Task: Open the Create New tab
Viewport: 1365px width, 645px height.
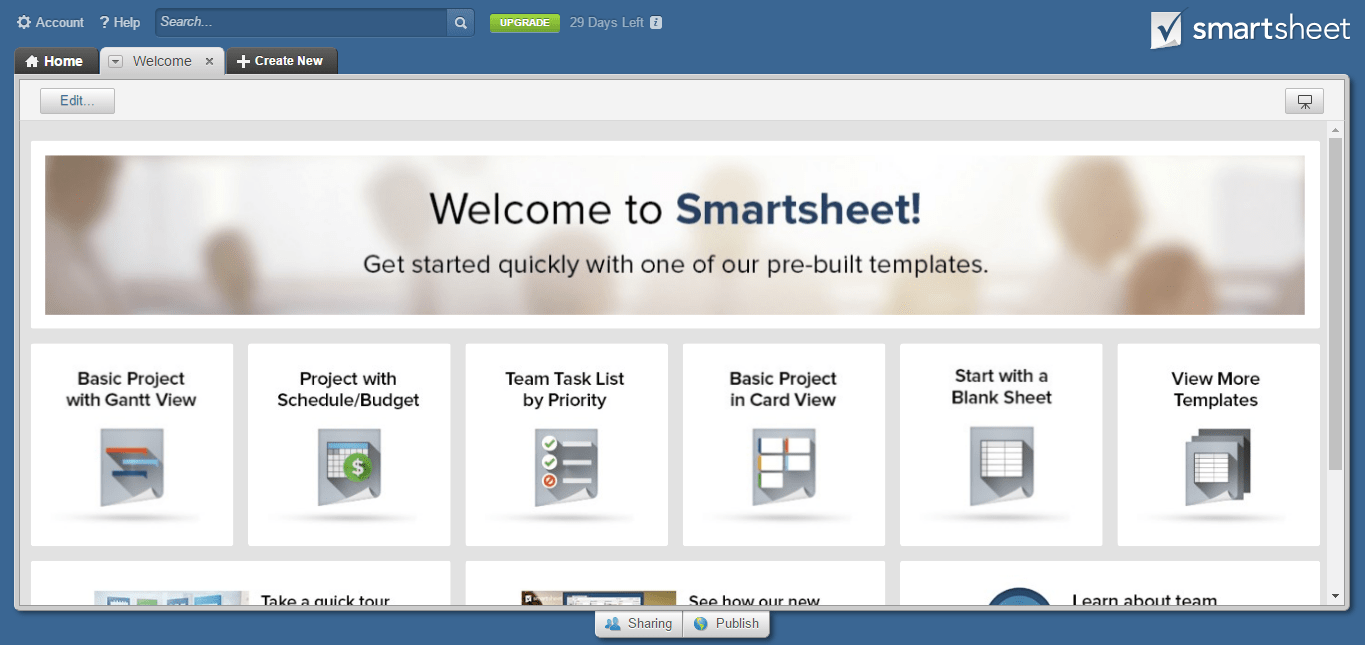Action: click(x=282, y=61)
